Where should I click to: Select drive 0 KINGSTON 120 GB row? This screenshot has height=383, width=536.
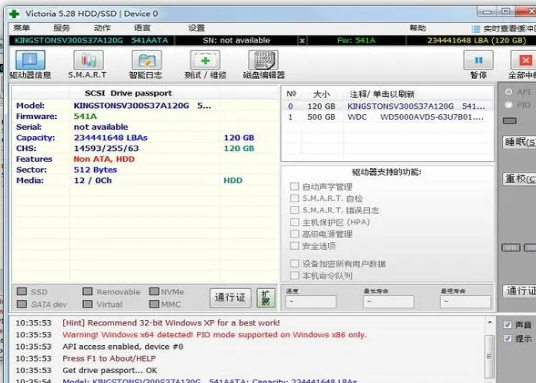(387, 106)
